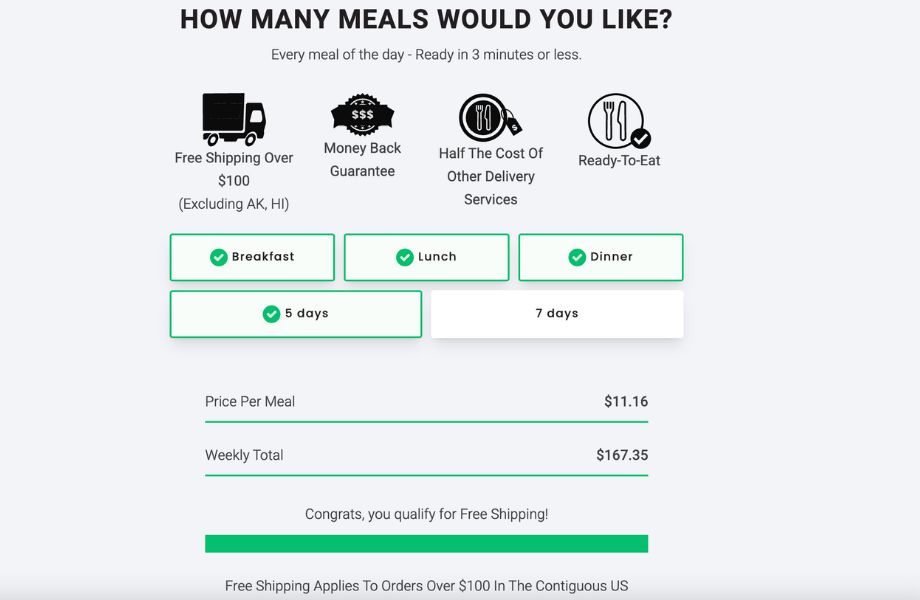
Task: Click the green free shipping progress bar
Action: click(426, 544)
